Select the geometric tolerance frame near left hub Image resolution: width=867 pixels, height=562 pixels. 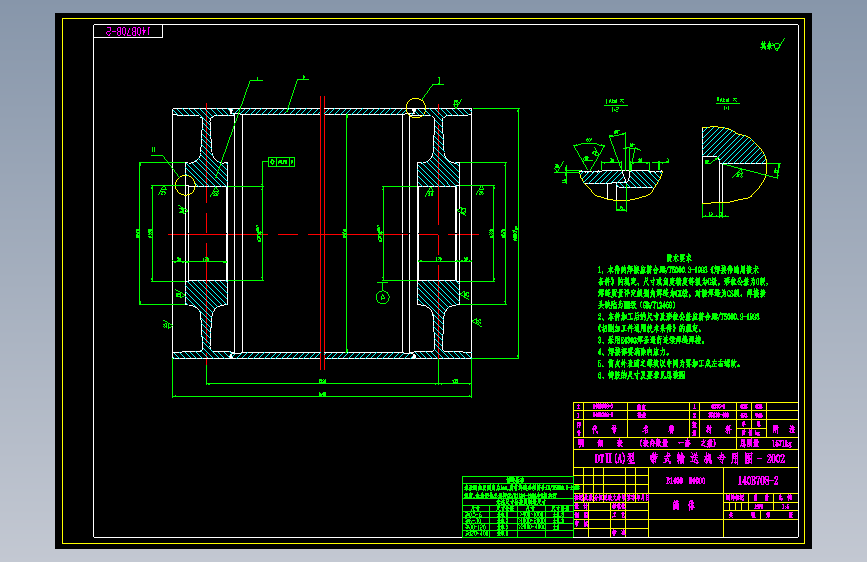click(x=281, y=162)
